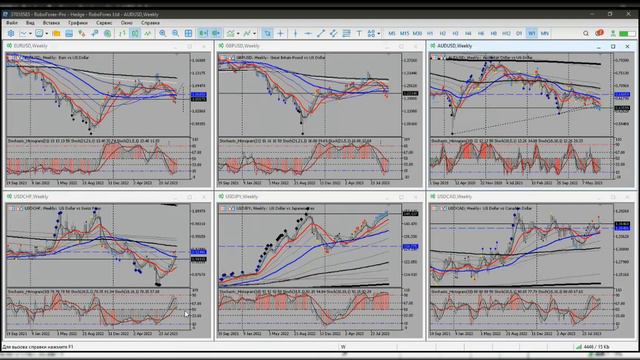Select the horizontal line drawing tool
This screenshot has width=640, height=360.
tap(308, 33)
